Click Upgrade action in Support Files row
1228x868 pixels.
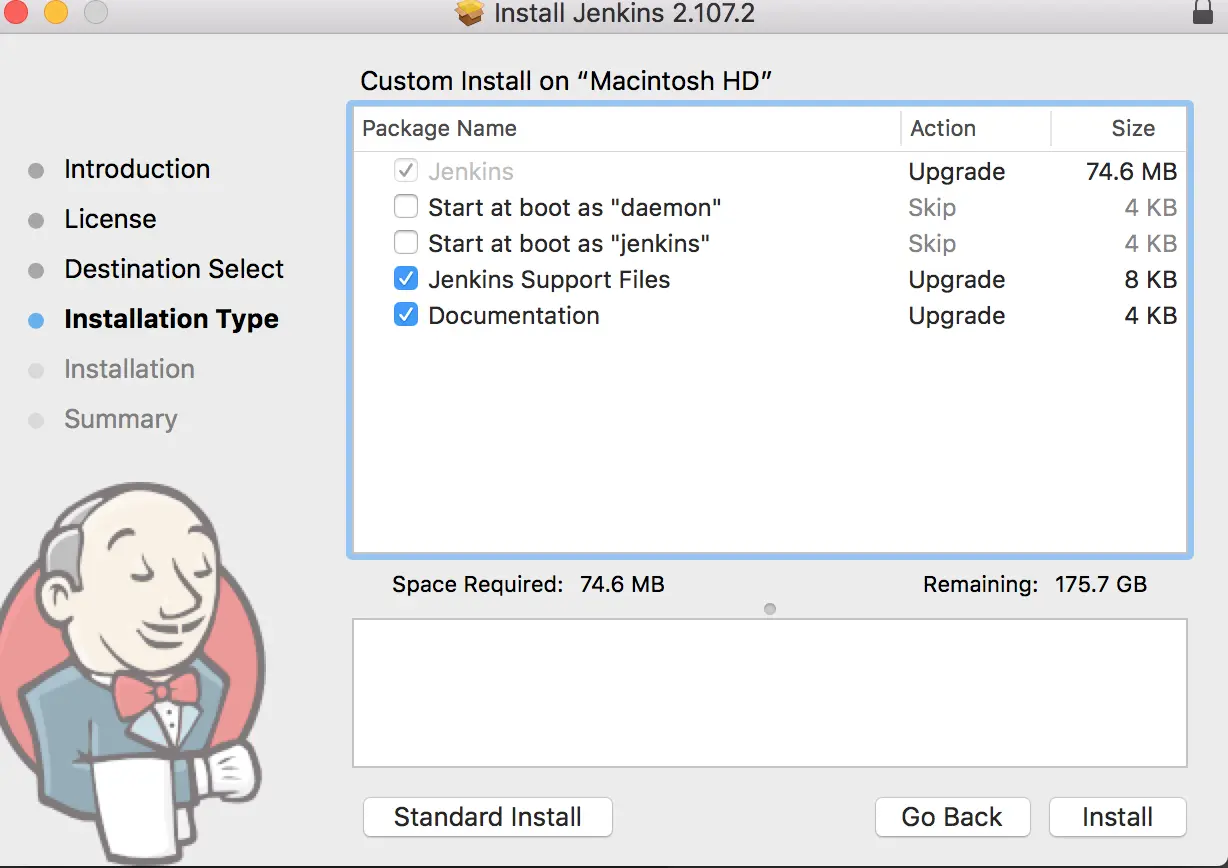(957, 280)
